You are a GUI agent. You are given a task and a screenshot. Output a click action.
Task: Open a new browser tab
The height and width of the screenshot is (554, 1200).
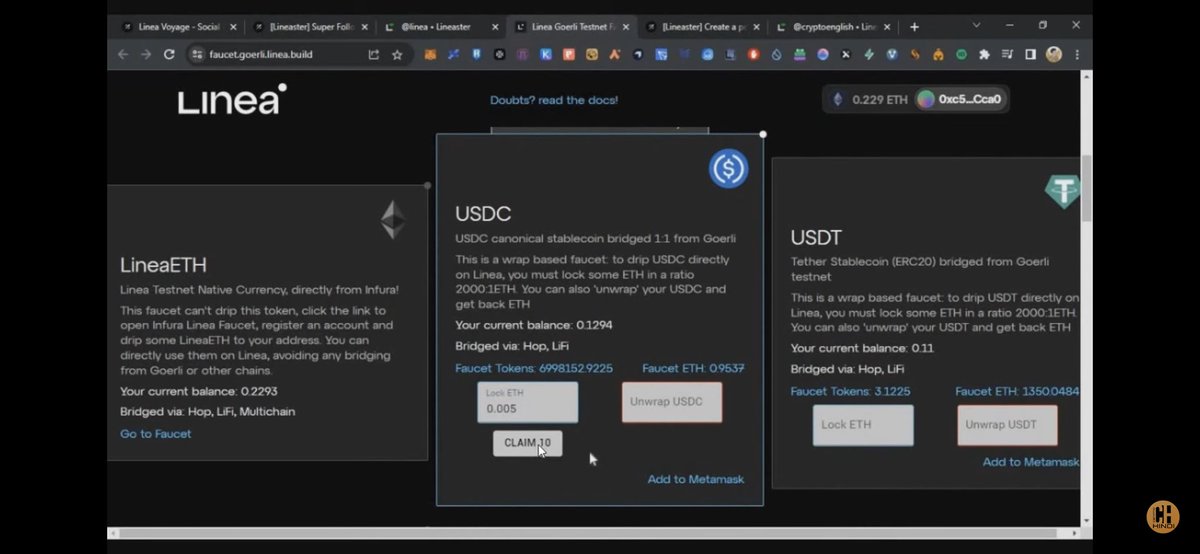tap(914, 27)
